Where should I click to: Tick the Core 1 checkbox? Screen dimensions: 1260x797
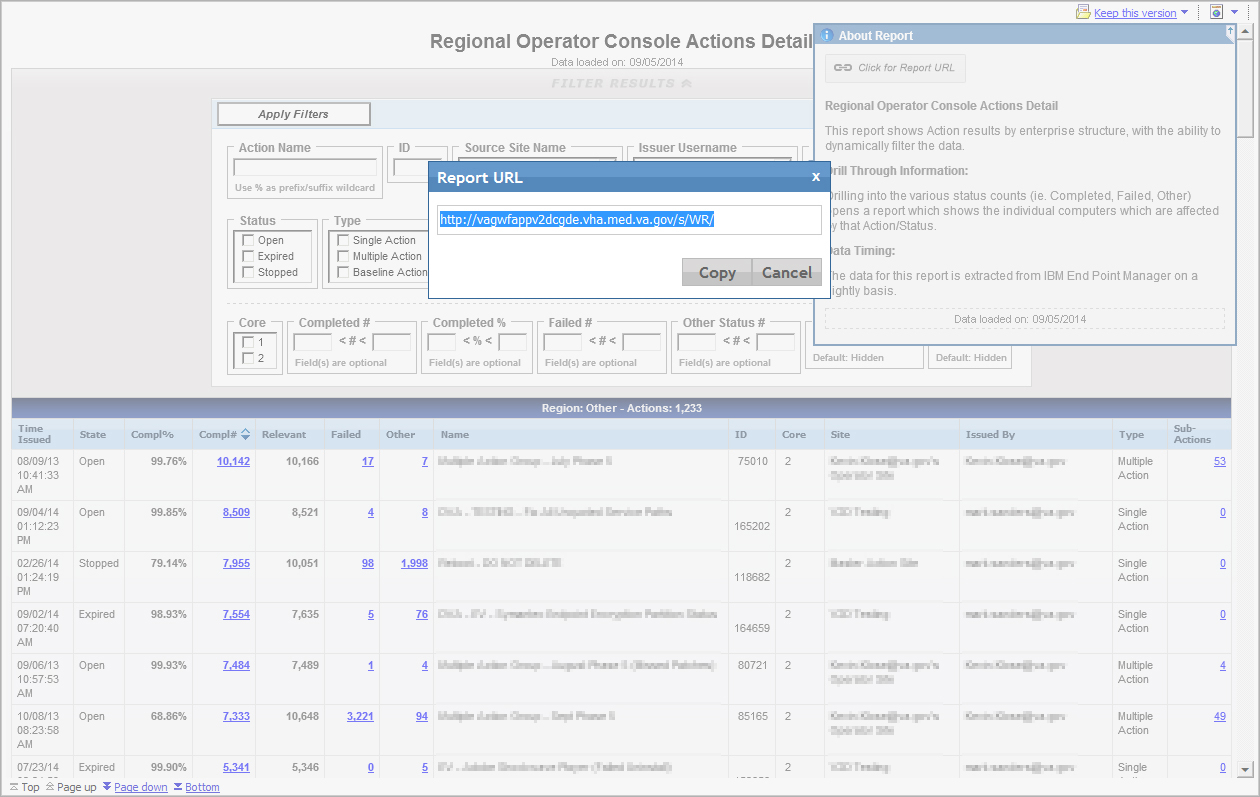[248, 342]
